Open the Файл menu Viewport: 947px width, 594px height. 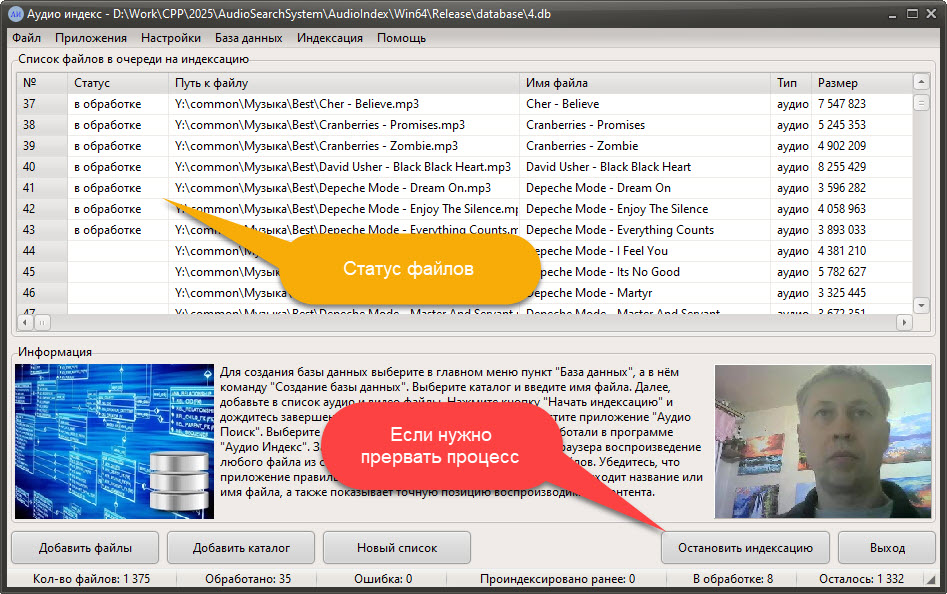[x=27, y=38]
